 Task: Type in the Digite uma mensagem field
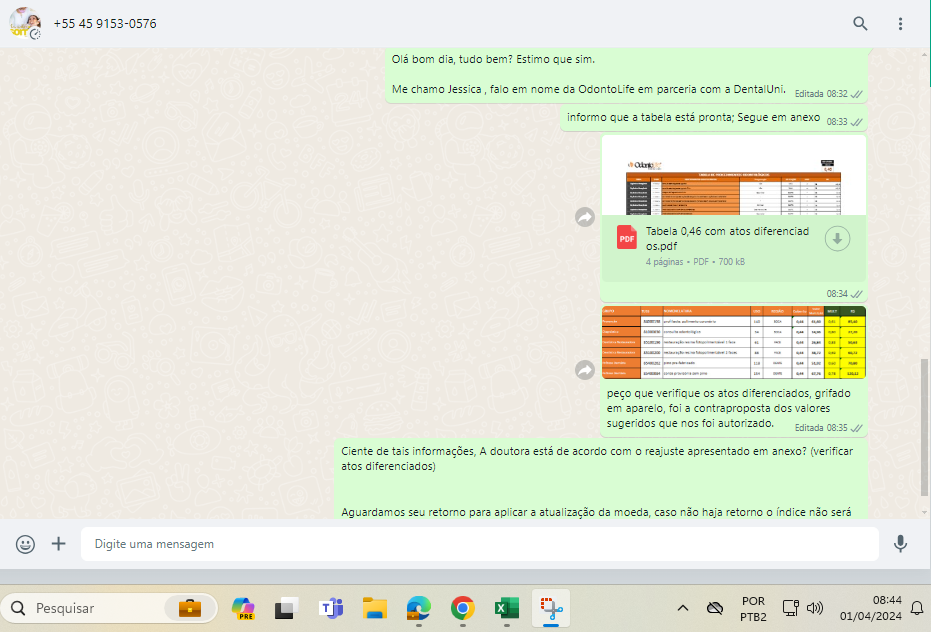(x=478, y=544)
